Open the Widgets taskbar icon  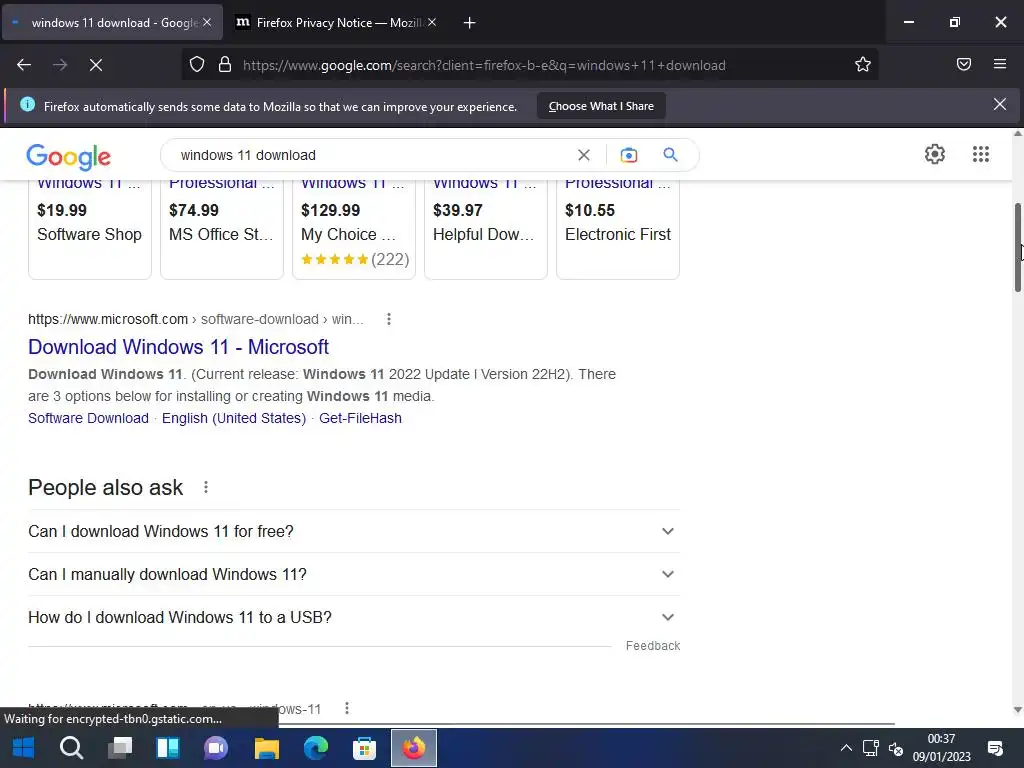tap(168, 748)
